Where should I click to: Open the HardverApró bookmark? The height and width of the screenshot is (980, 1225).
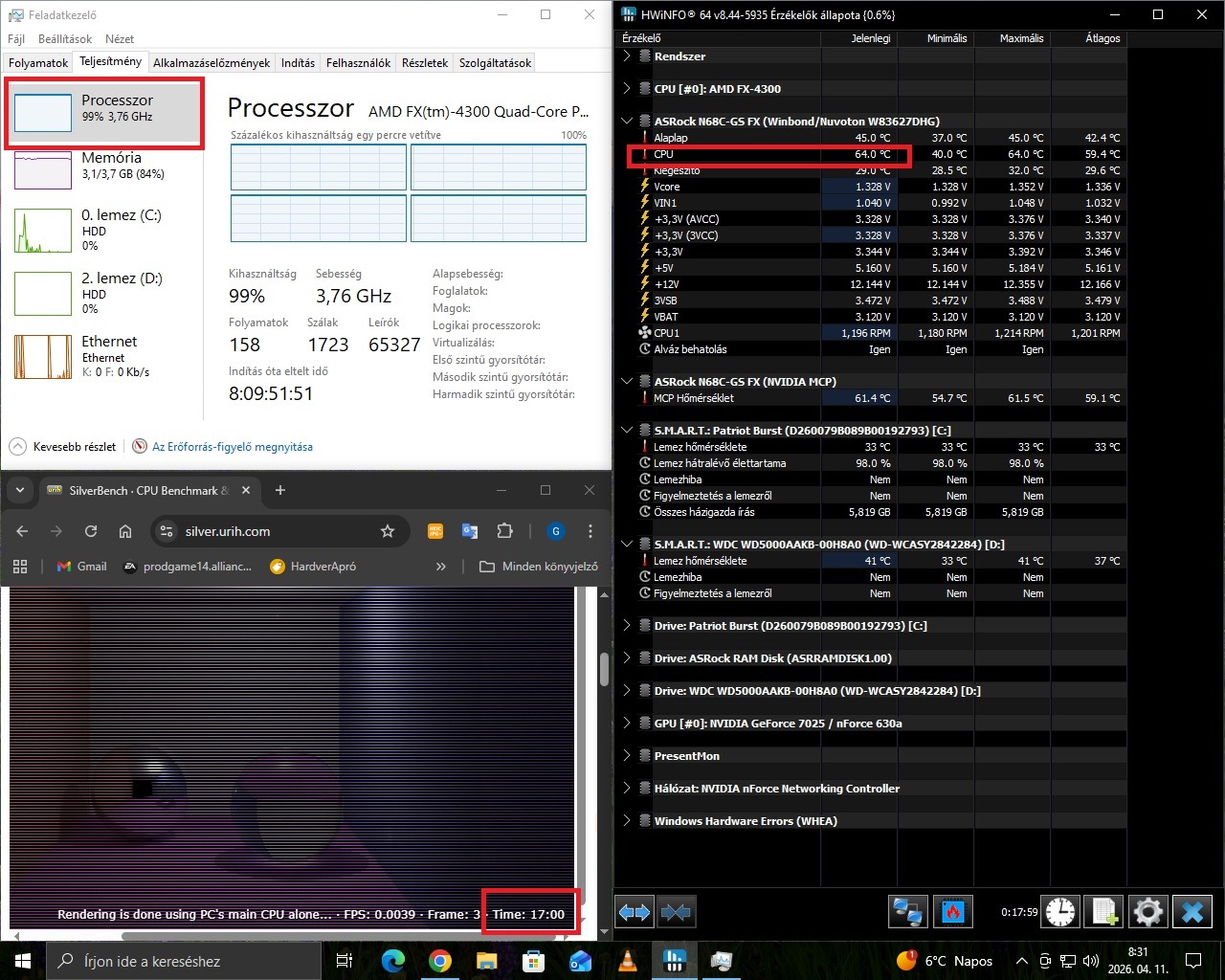click(x=313, y=567)
